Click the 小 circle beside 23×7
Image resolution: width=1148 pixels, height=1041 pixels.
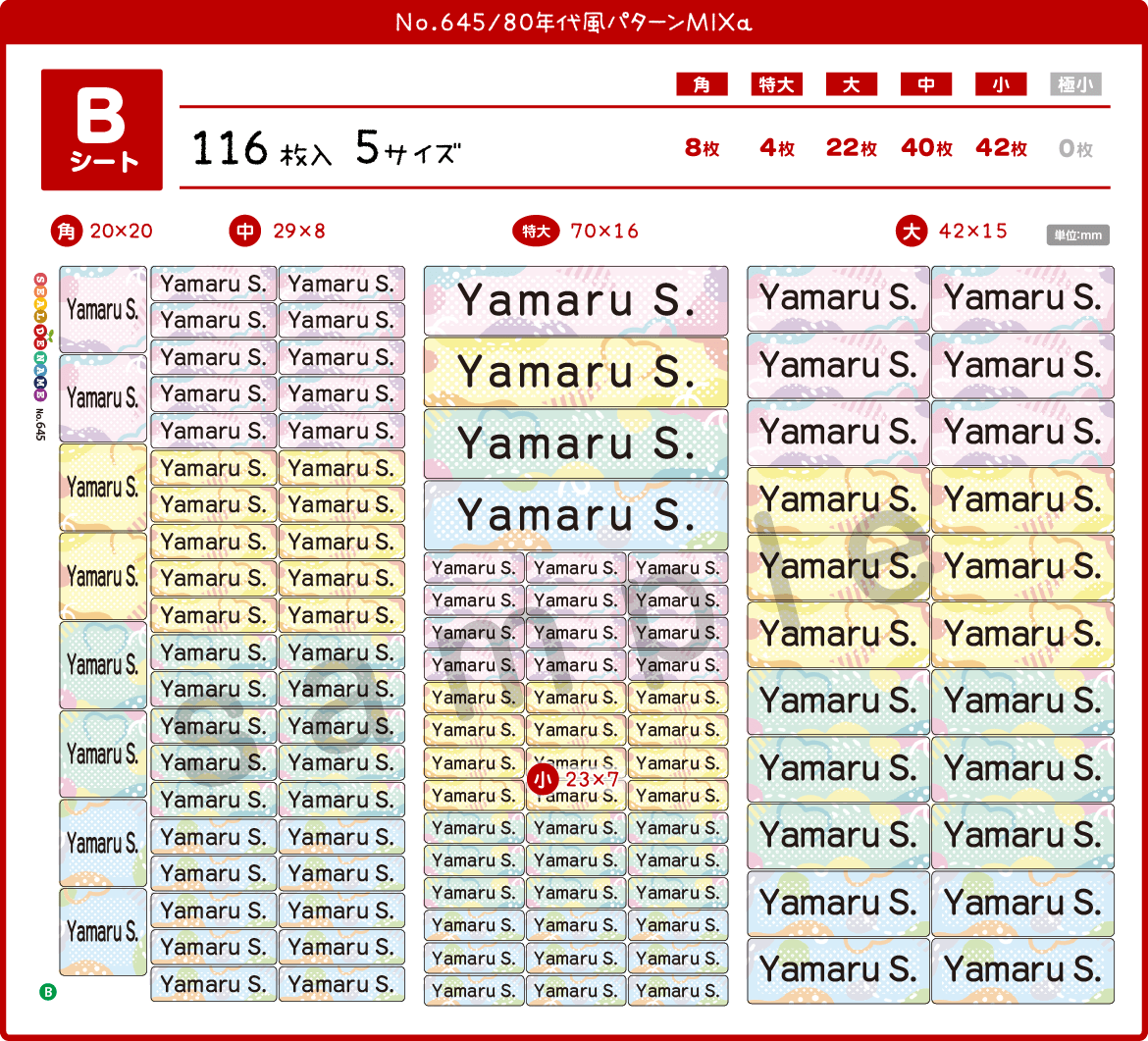(543, 780)
